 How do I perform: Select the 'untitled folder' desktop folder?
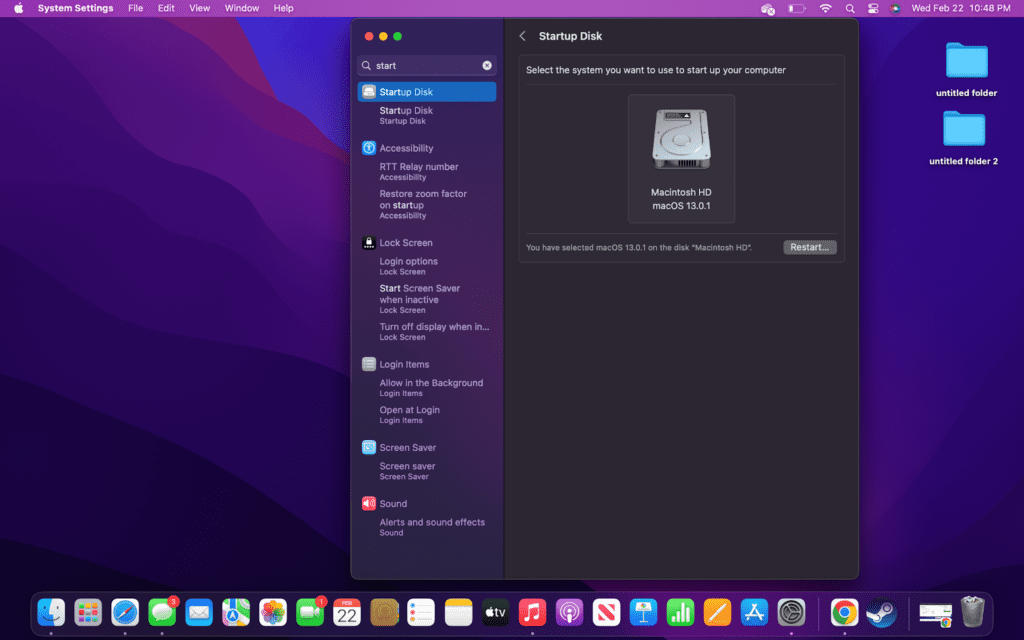[967, 70]
